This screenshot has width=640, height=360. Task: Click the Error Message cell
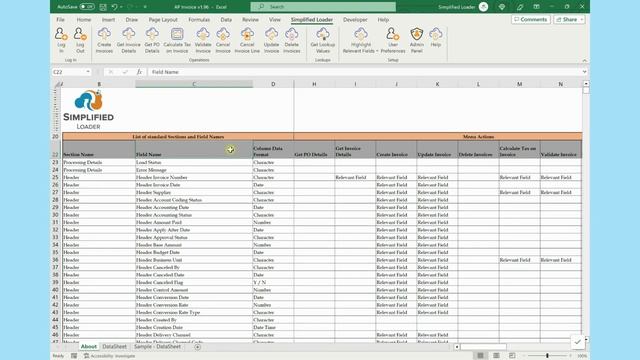[x=194, y=170]
